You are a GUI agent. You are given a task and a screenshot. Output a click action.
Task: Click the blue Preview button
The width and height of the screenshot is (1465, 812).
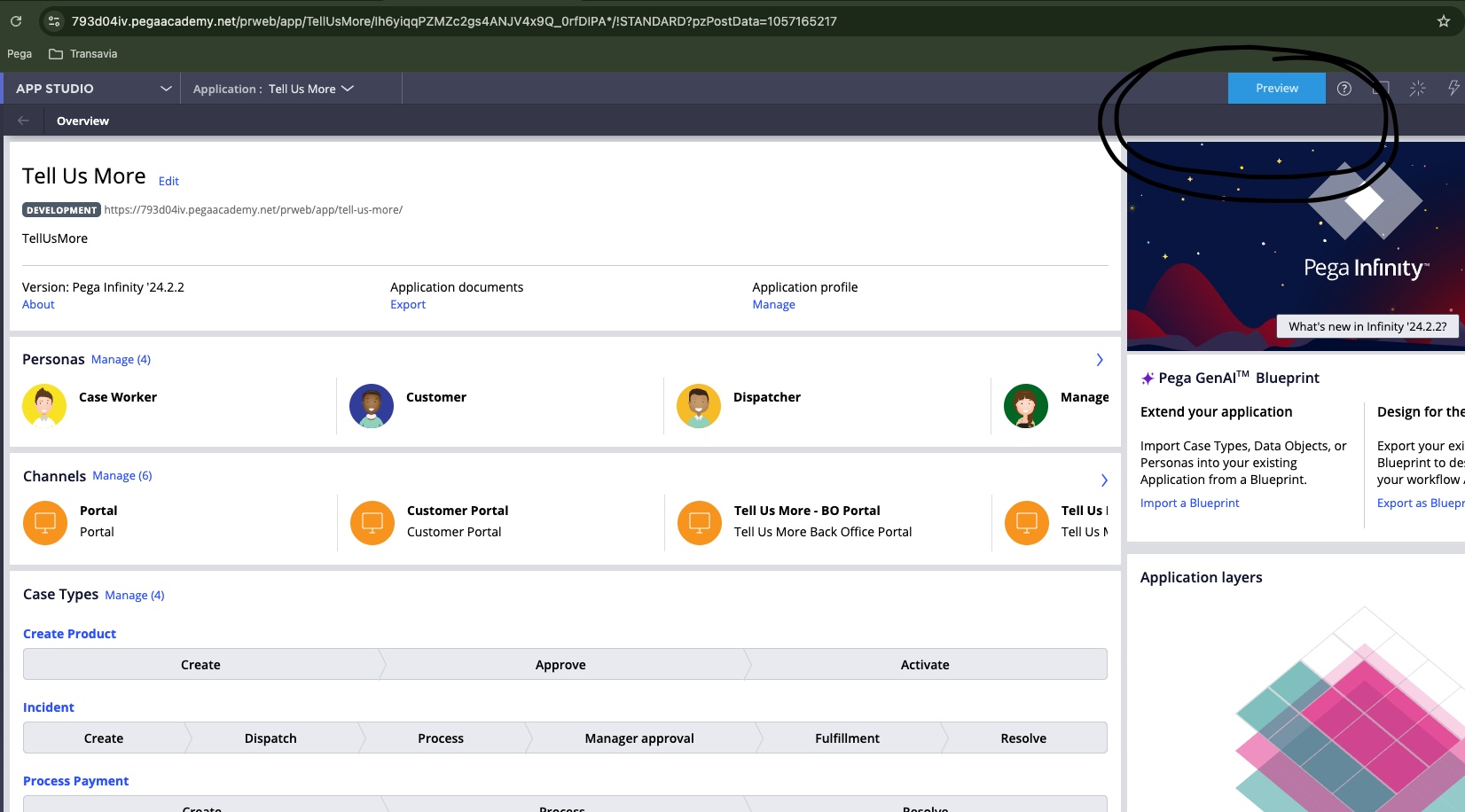coord(1276,89)
